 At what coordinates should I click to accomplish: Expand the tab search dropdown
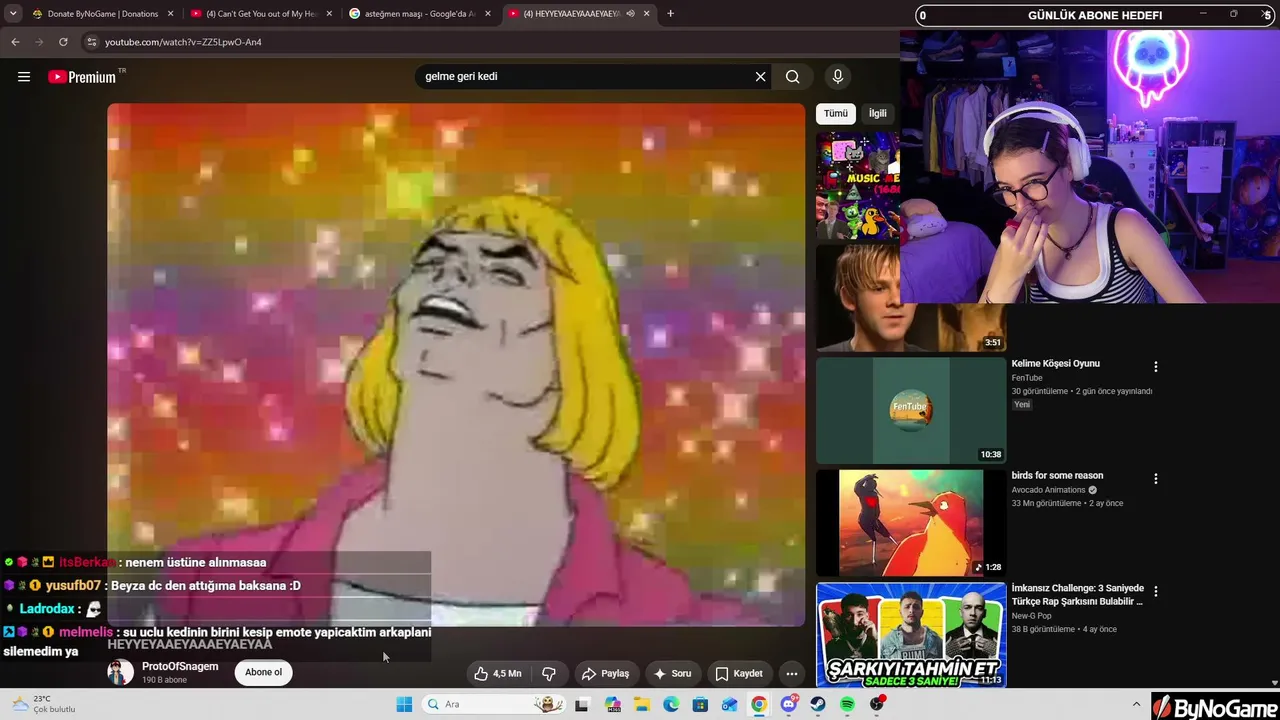pos(13,14)
